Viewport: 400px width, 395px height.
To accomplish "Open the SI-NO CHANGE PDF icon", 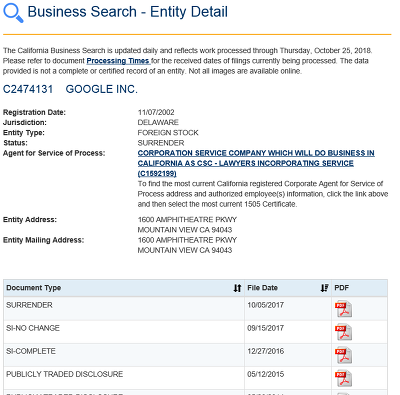I will point(343,332).
